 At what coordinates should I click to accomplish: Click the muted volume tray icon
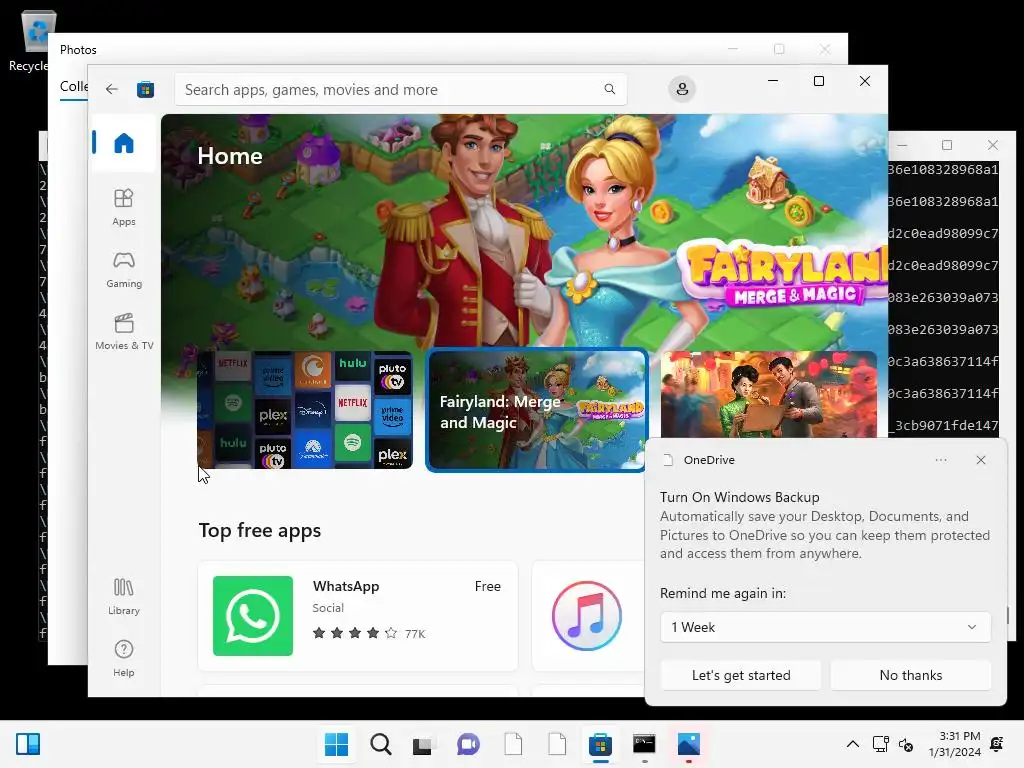click(x=906, y=744)
